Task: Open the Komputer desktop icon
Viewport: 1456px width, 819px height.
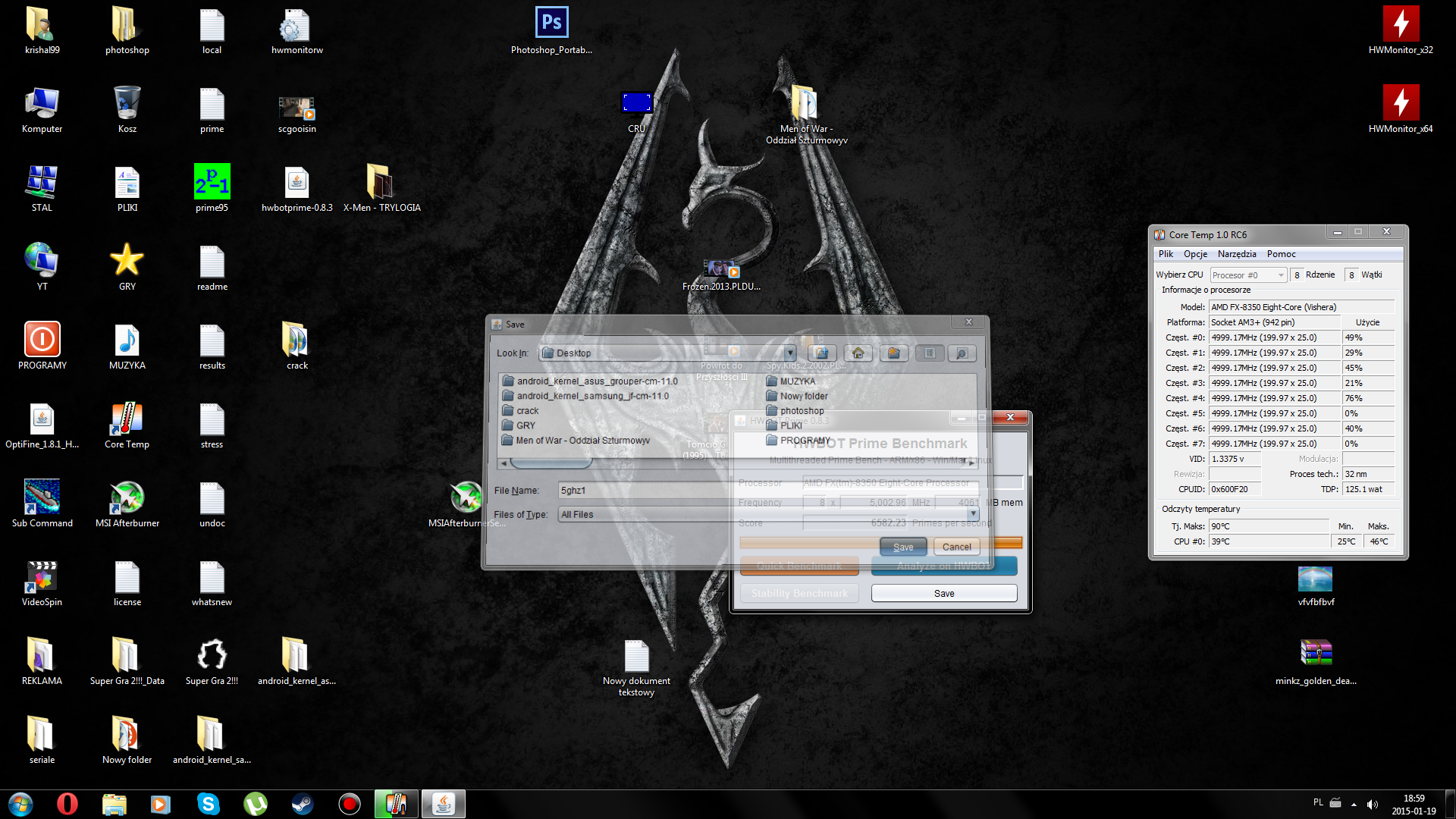Action: click(x=42, y=110)
